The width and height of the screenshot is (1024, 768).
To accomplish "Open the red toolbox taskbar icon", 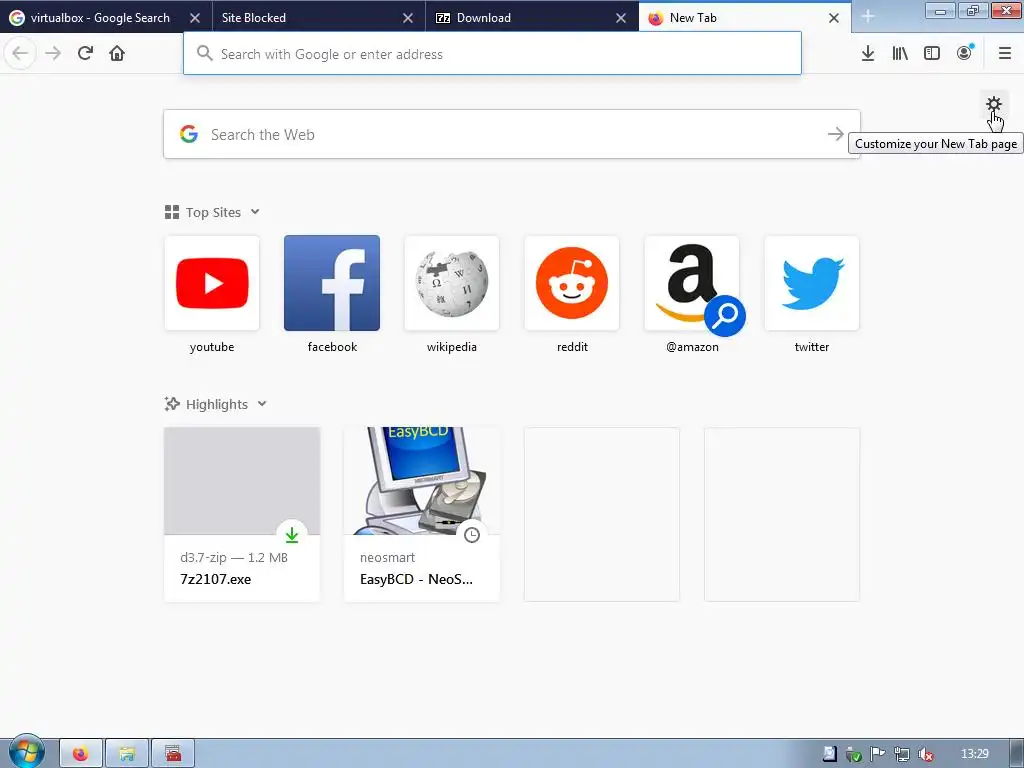I will pos(173,754).
